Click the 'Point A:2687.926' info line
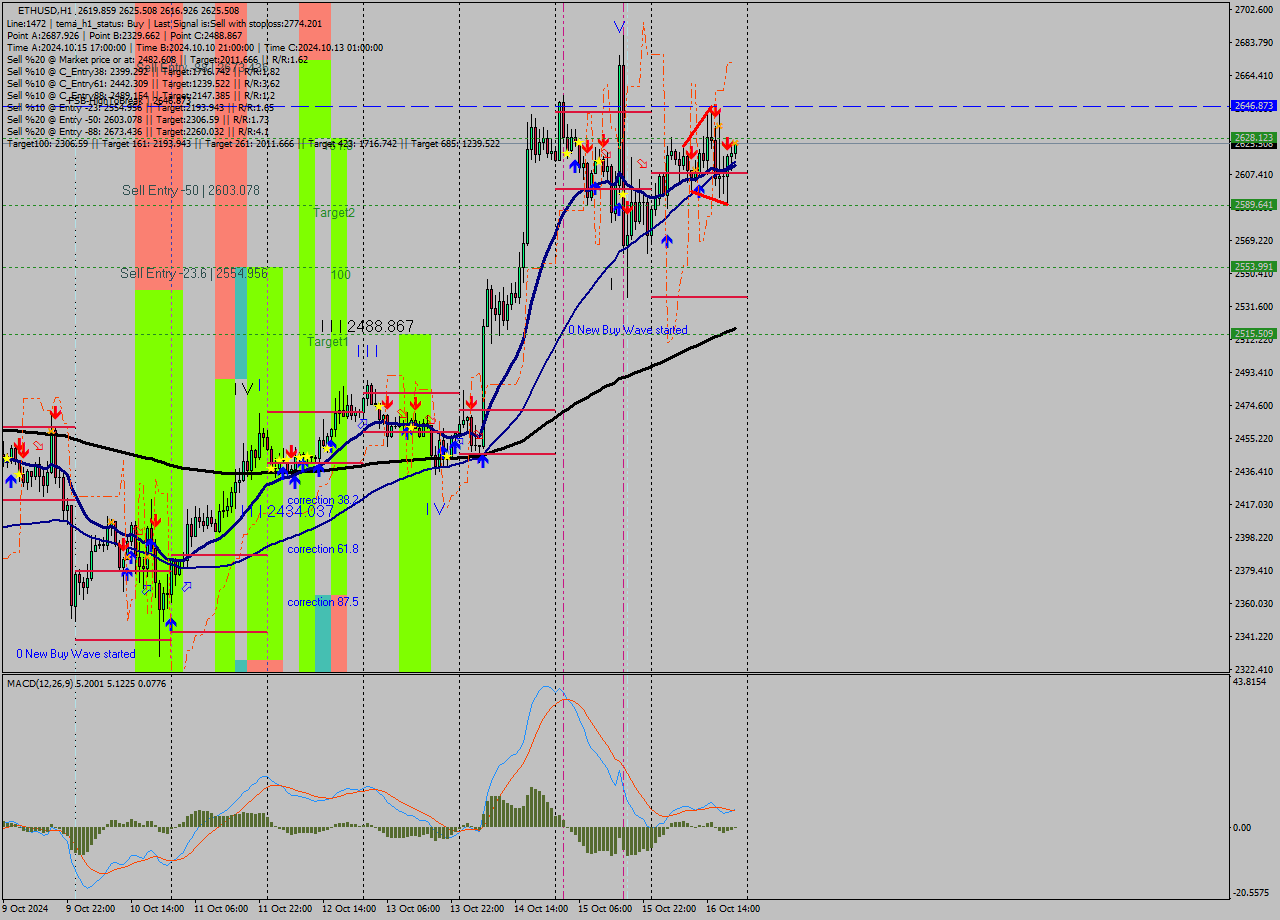Viewport: 1280px width, 920px height. [124, 36]
